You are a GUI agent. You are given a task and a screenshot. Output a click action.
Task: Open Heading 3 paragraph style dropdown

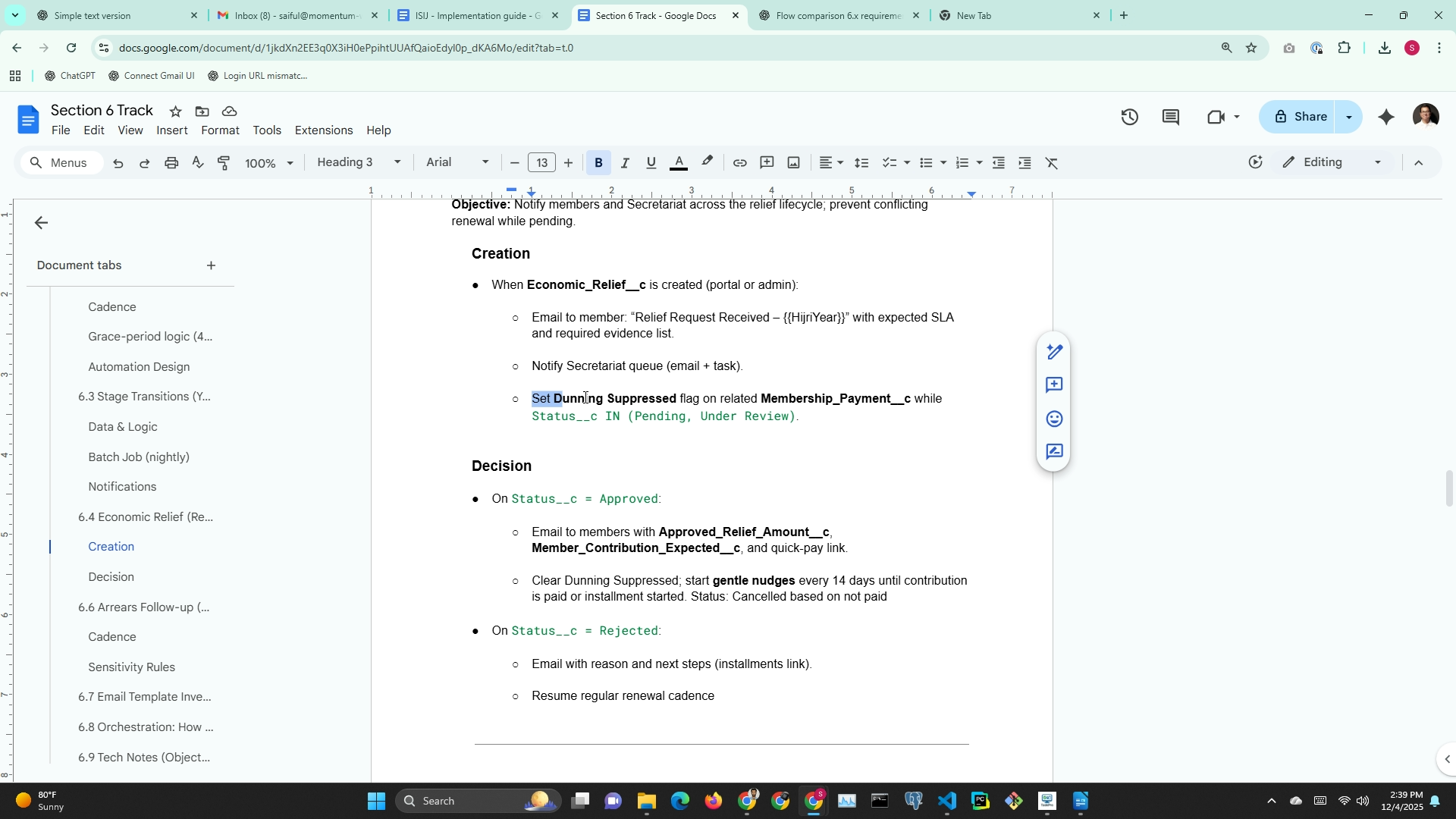(x=359, y=162)
